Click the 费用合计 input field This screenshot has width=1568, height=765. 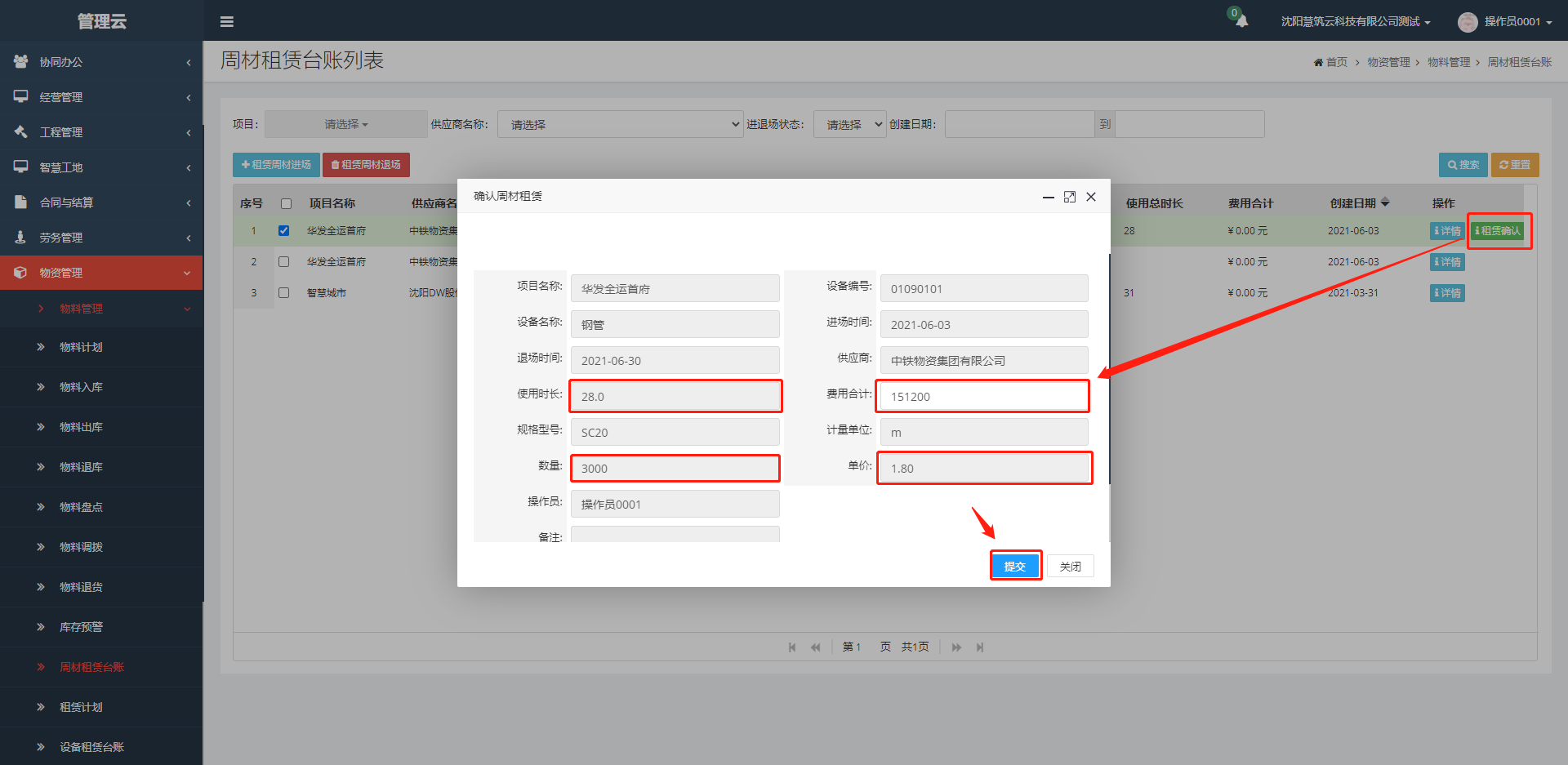point(983,396)
